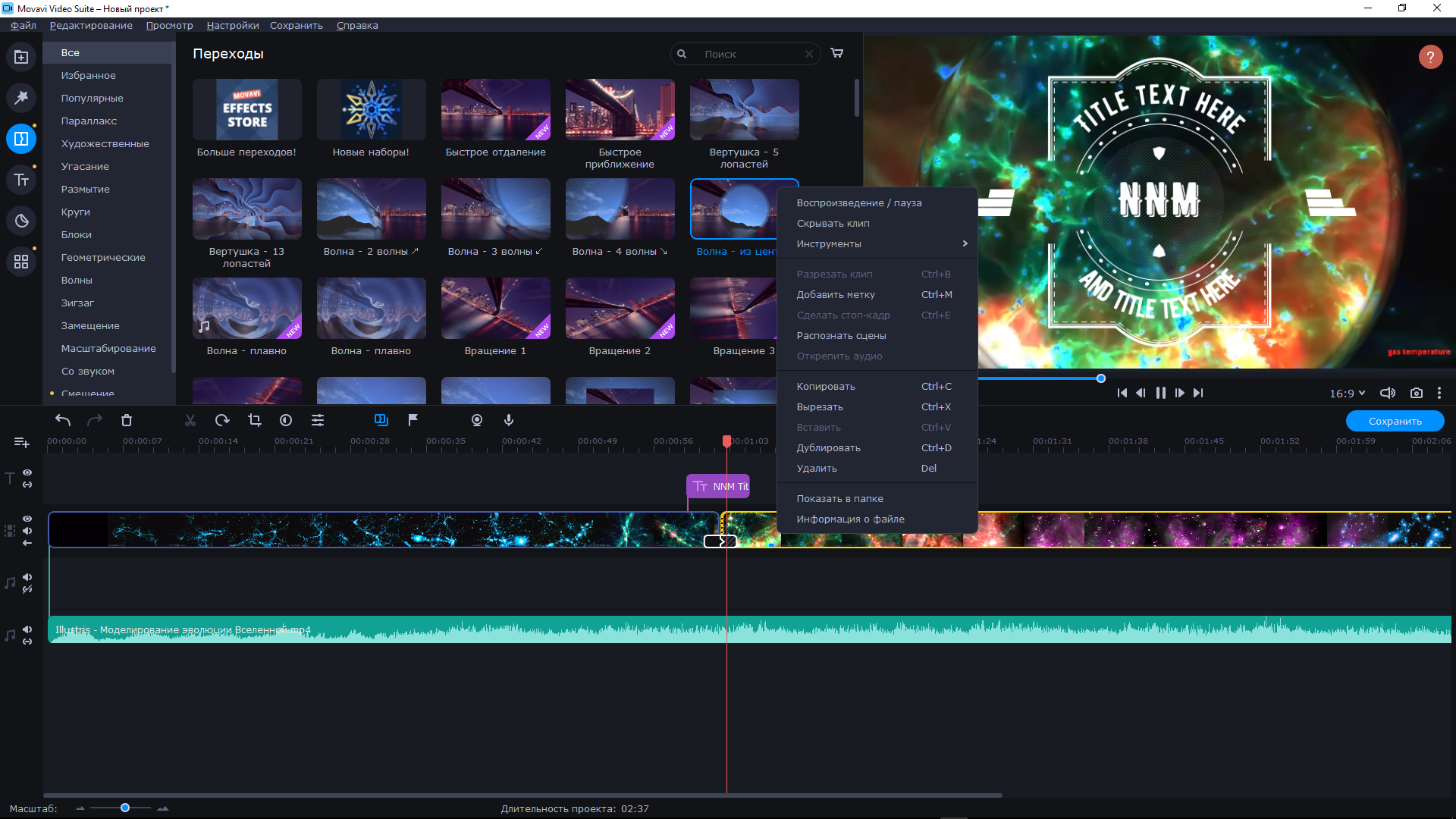Choose Удалить in context menu

[x=877, y=468]
